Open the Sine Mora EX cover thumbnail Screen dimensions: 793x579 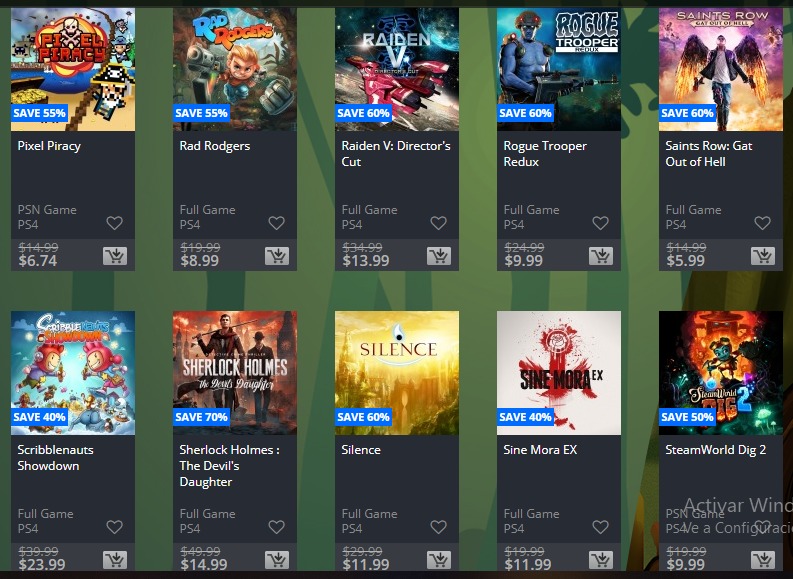pos(559,373)
